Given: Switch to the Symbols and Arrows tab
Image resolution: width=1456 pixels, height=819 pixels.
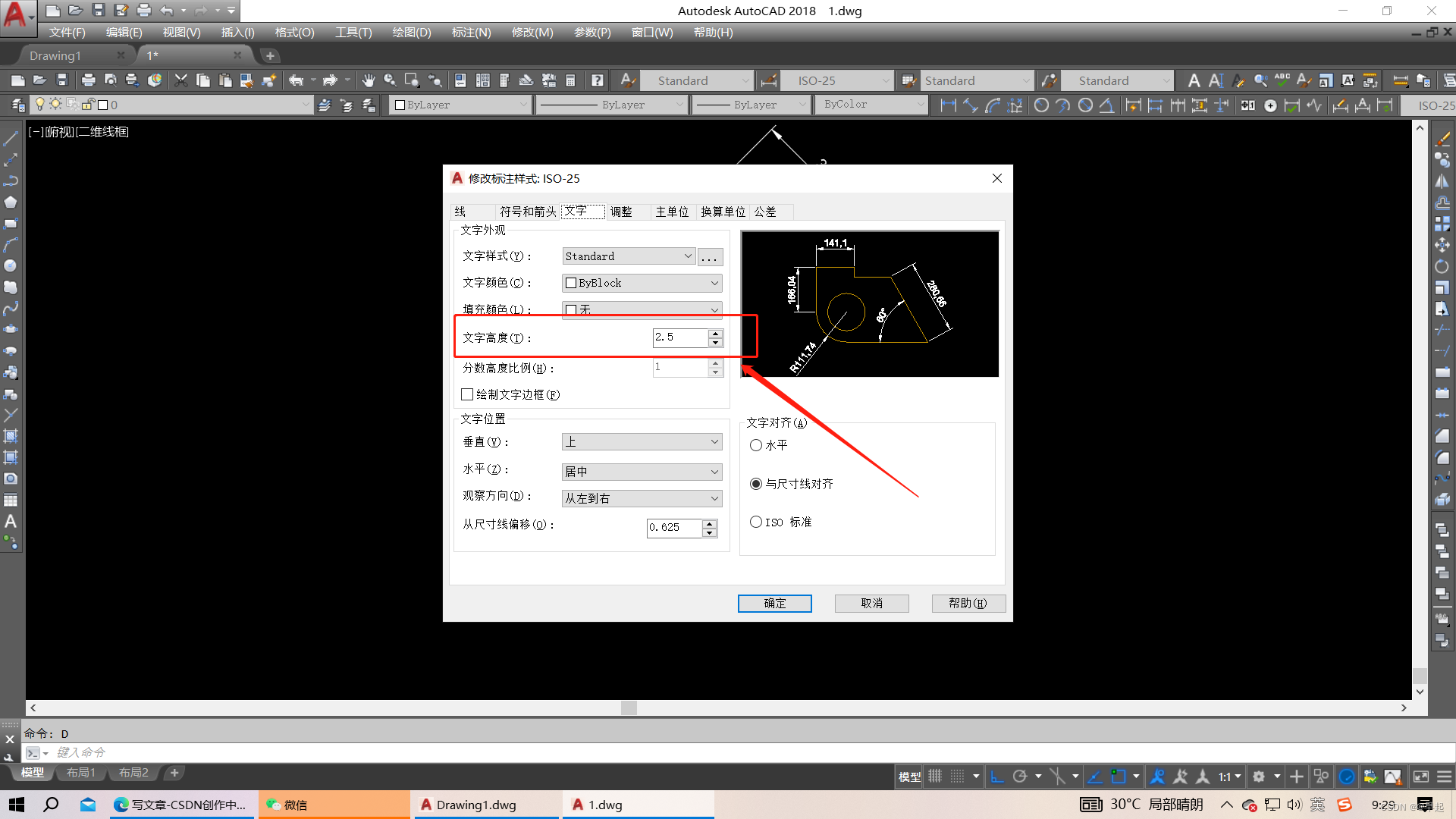Looking at the screenshot, I should [528, 212].
